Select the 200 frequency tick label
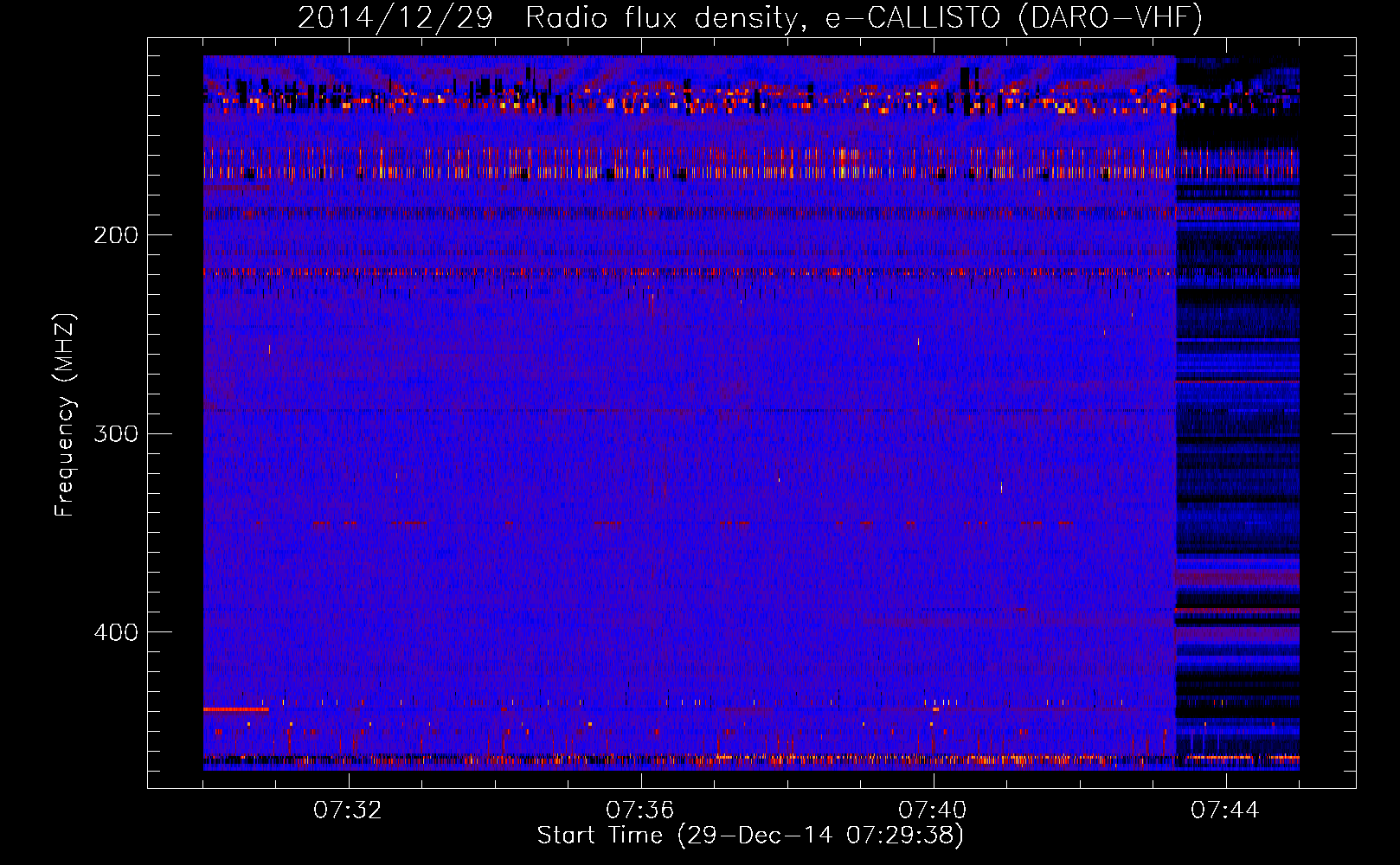 (116, 235)
